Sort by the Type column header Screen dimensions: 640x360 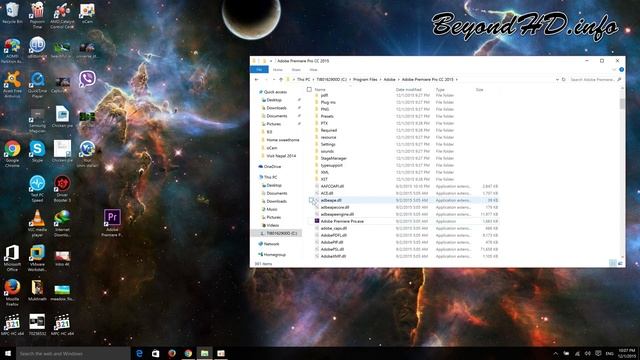point(440,89)
